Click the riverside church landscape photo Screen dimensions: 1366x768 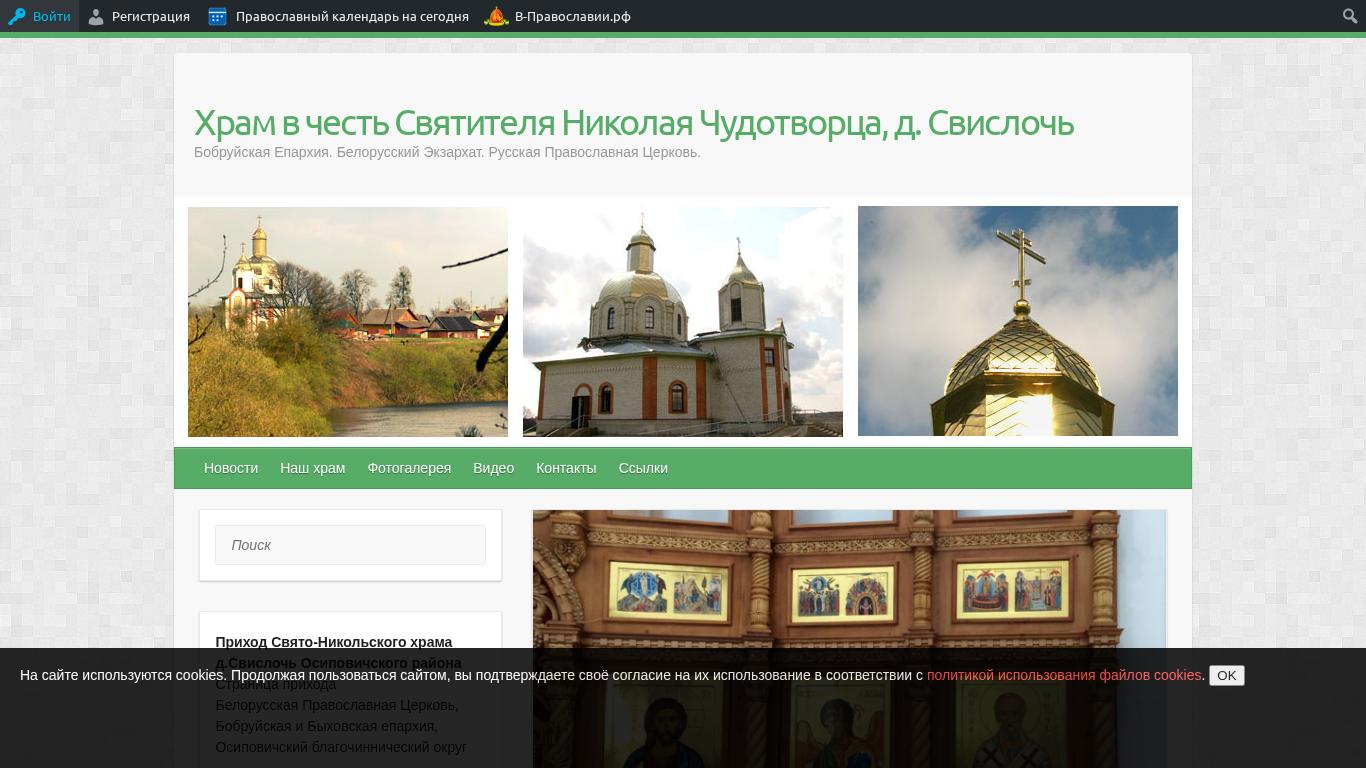click(348, 322)
